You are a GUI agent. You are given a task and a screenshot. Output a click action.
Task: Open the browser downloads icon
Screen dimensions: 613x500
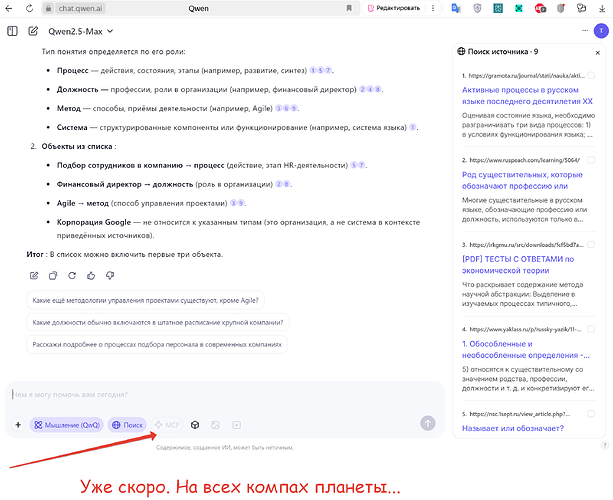[602, 9]
